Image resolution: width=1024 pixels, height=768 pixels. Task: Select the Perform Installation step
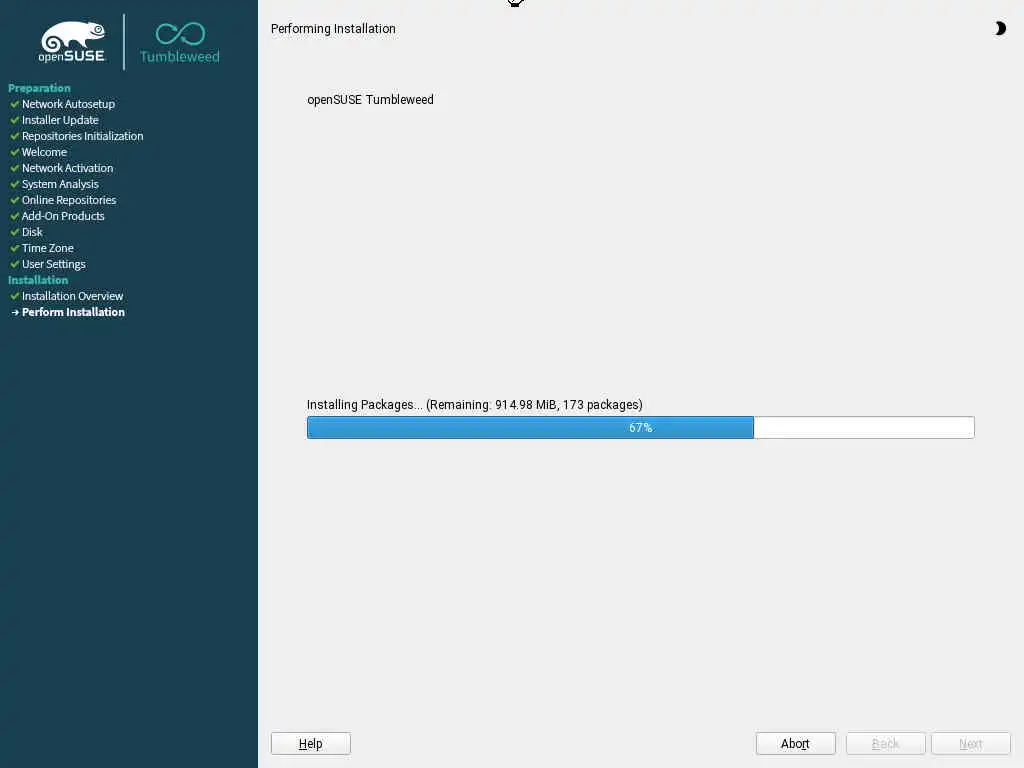click(73, 312)
